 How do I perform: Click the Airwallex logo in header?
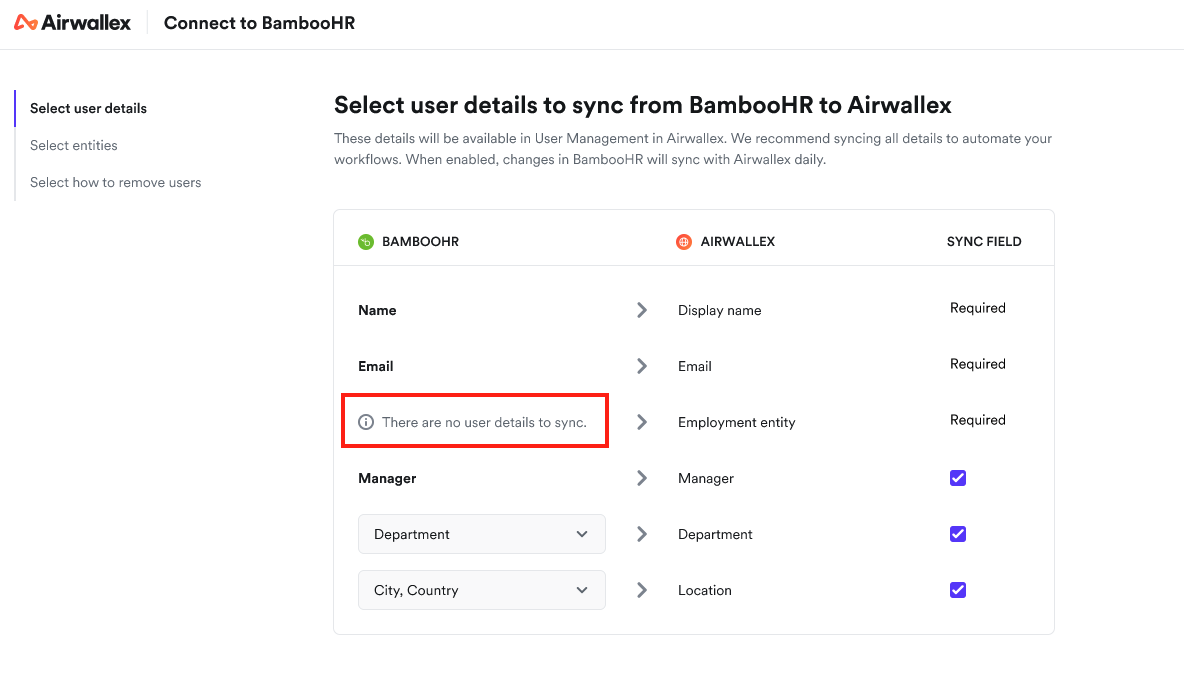click(72, 23)
